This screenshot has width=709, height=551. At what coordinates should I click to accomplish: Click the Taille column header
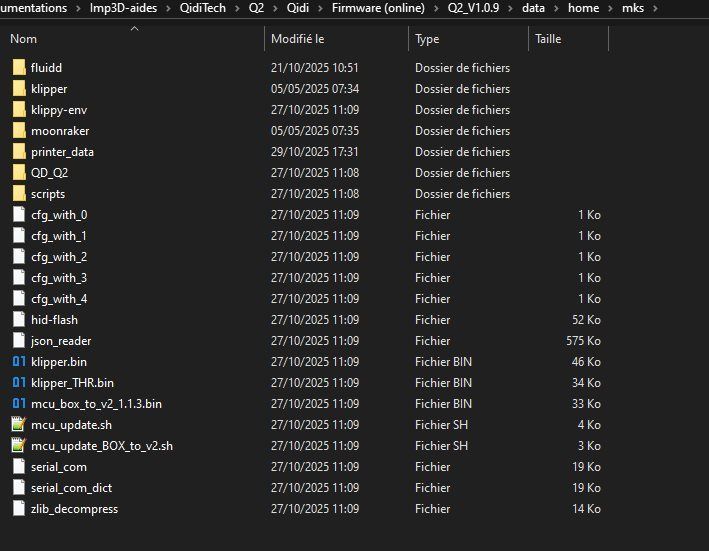pos(548,39)
